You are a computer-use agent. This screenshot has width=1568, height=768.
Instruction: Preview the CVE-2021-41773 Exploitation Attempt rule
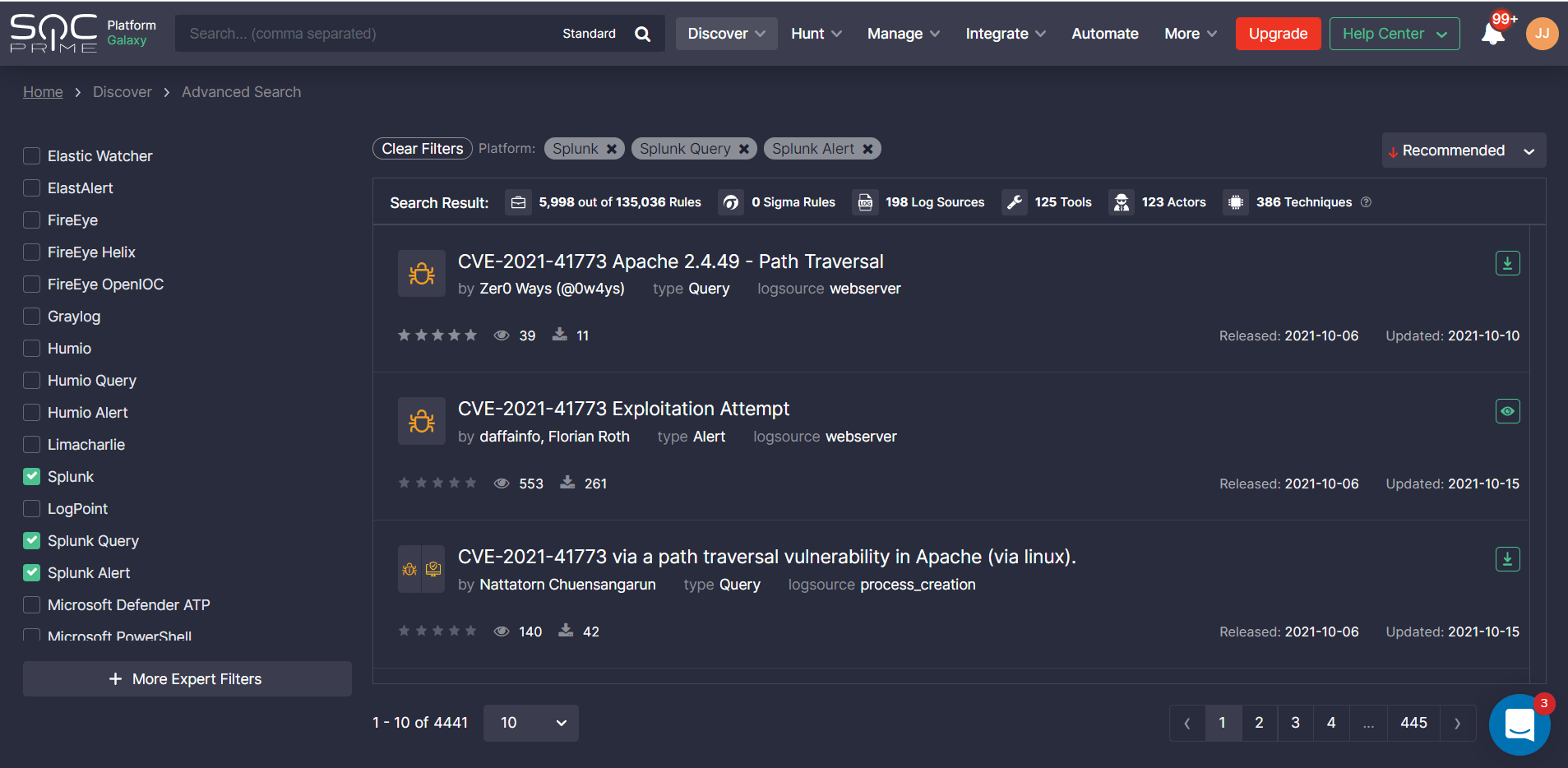1507,411
